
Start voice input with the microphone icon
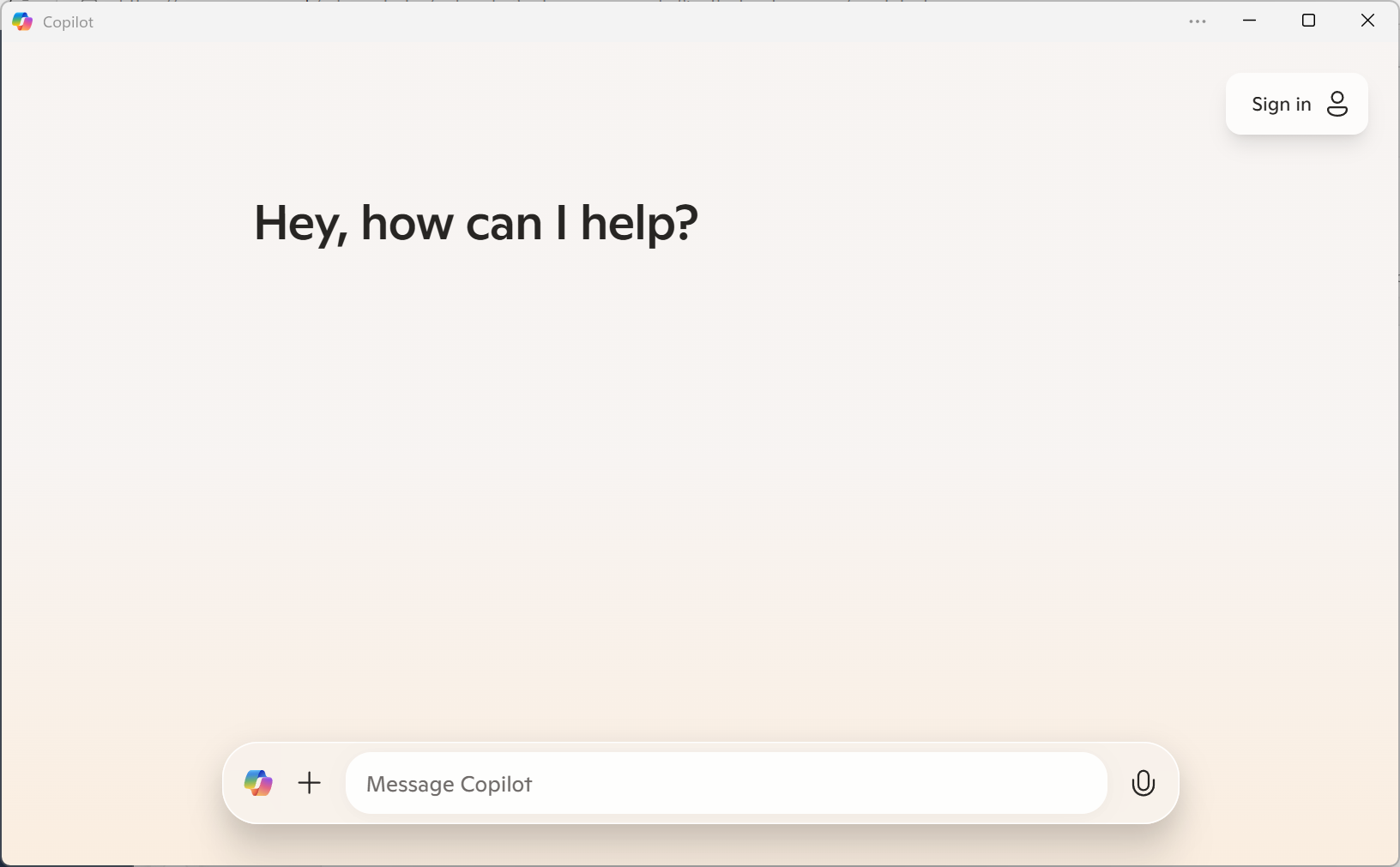1144,783
